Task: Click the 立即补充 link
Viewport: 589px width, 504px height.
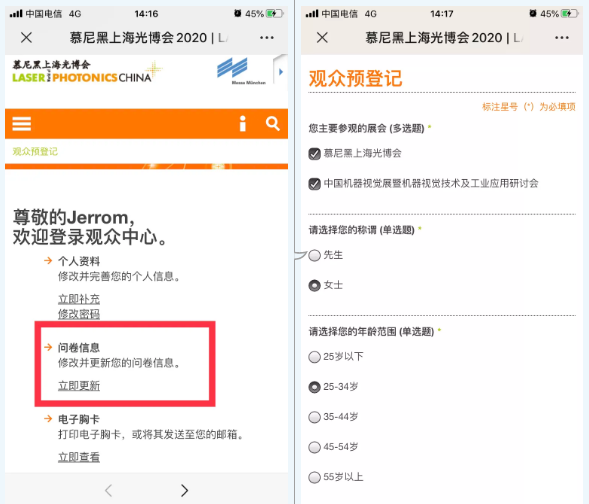Action: (x=79, y=299)
